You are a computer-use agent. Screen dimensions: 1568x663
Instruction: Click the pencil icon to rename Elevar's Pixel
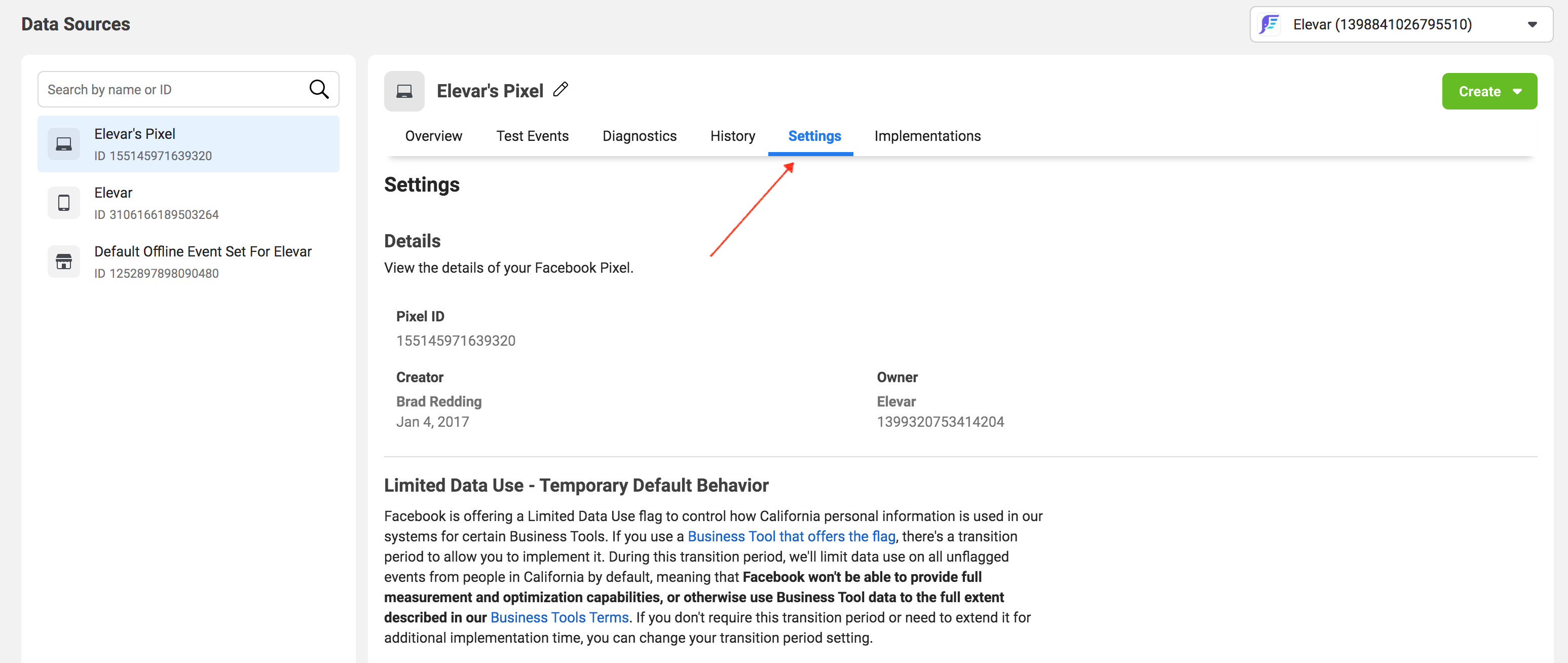[x=561, y=90]
